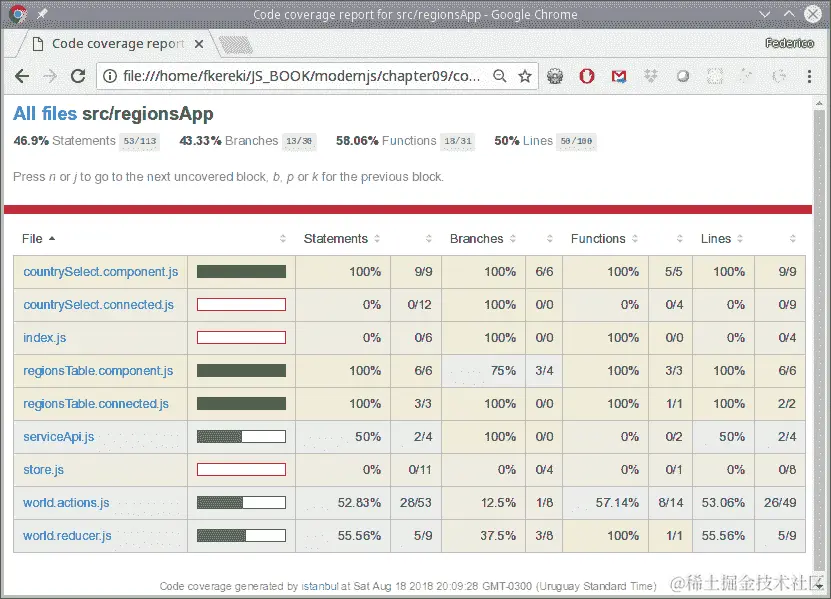Sort by Lines column header
Image resolution: width=831 pixels, height=599 pixels.
click(722, 239)
